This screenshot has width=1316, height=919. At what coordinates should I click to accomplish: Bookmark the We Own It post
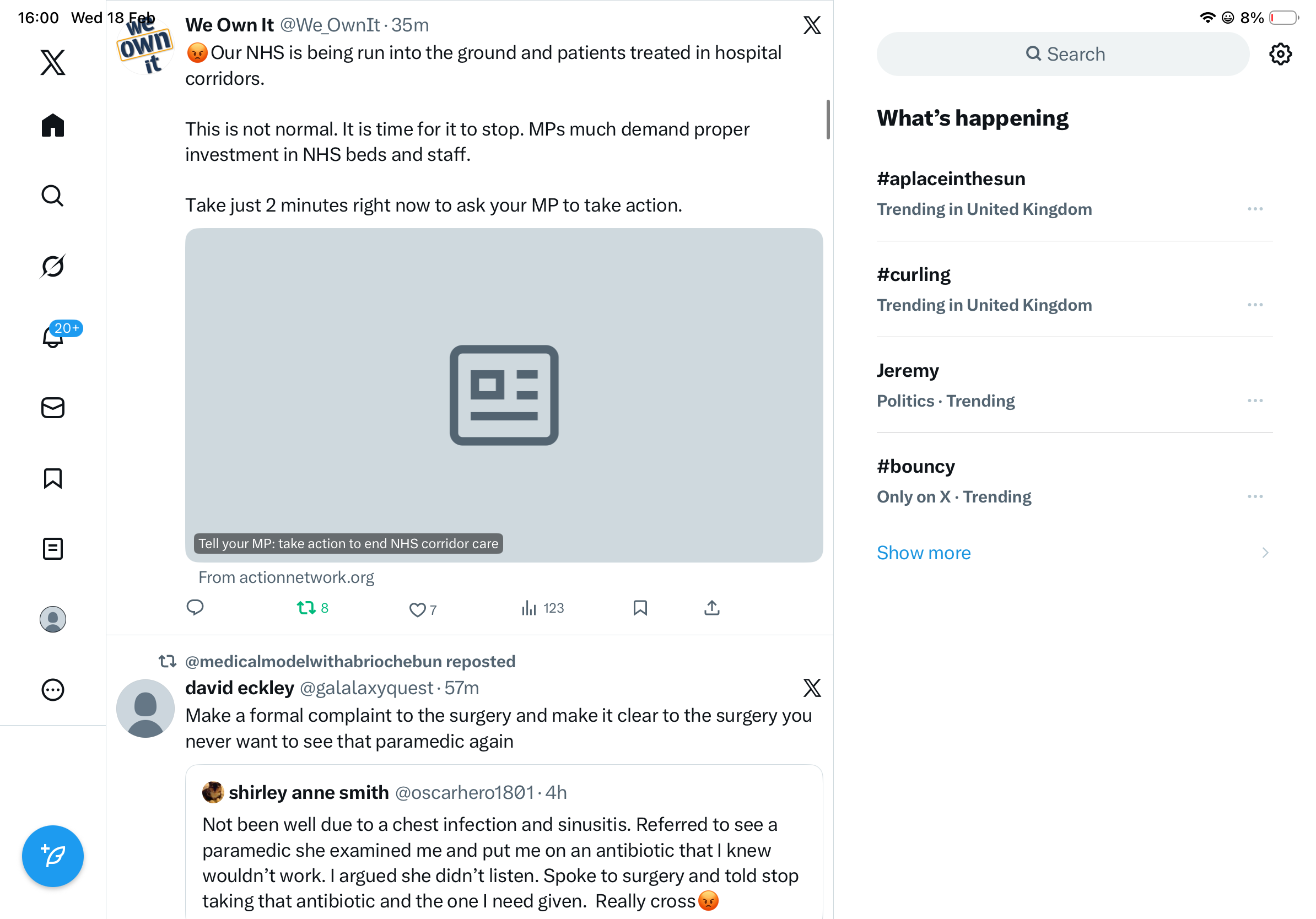640,608
